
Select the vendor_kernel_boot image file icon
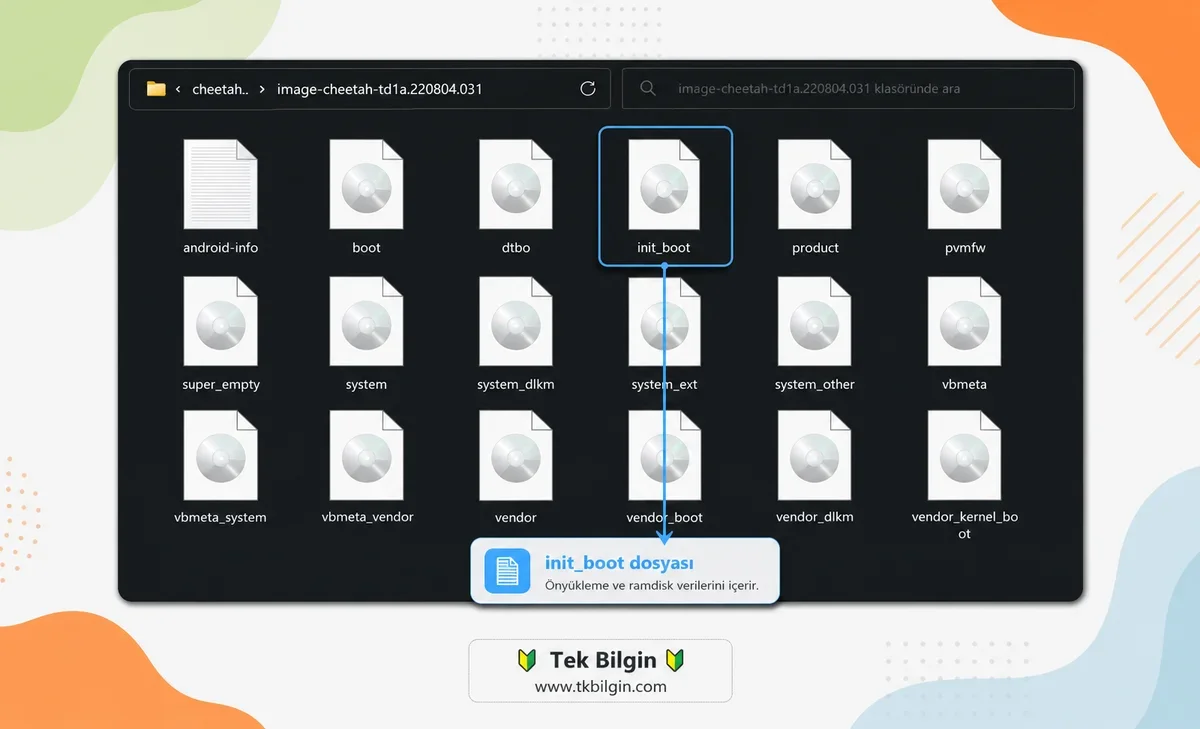tap(964, 455)
